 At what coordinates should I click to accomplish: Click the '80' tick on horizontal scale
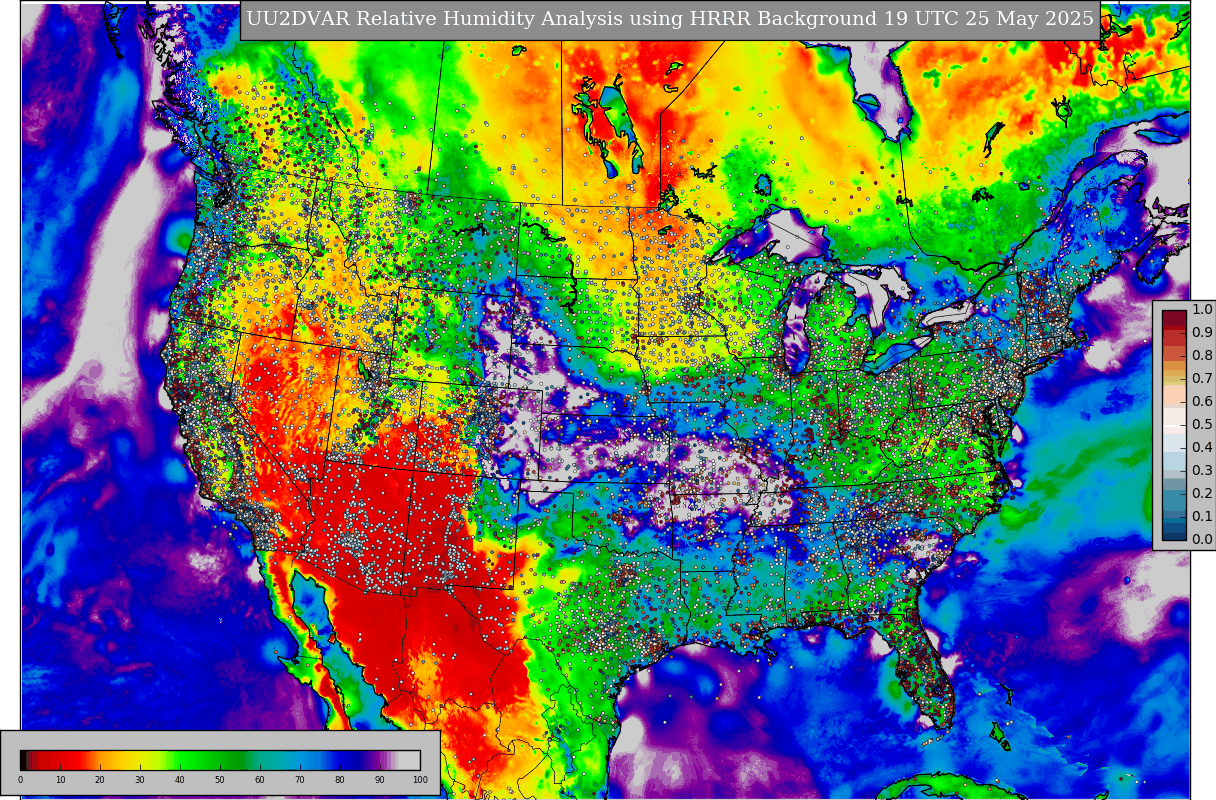(x=340, y=780)
